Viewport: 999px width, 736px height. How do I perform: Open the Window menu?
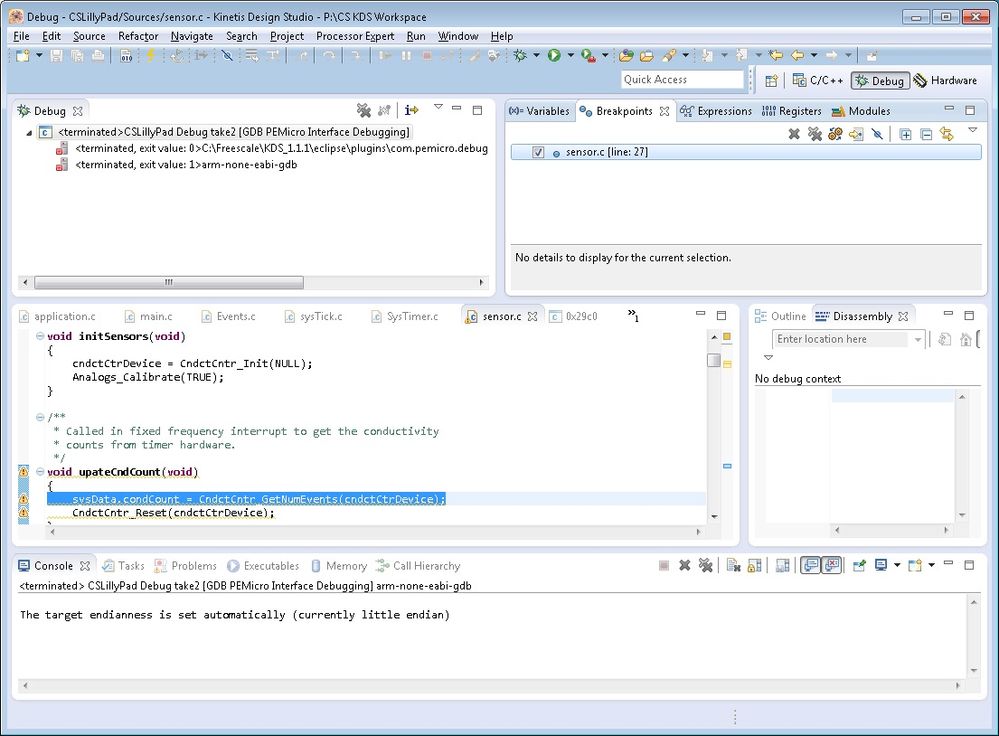click(458, 36)
